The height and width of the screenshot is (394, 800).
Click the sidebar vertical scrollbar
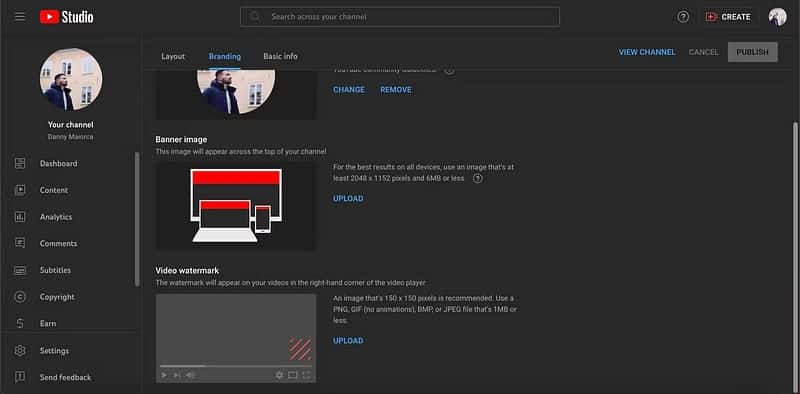(137, 219)
